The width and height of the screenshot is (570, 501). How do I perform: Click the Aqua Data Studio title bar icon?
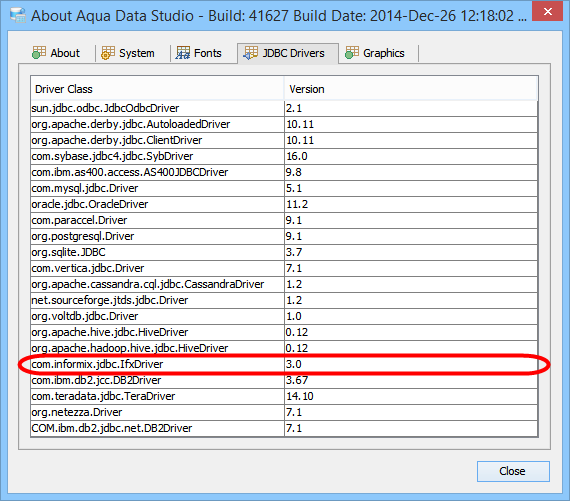(18, 15)
